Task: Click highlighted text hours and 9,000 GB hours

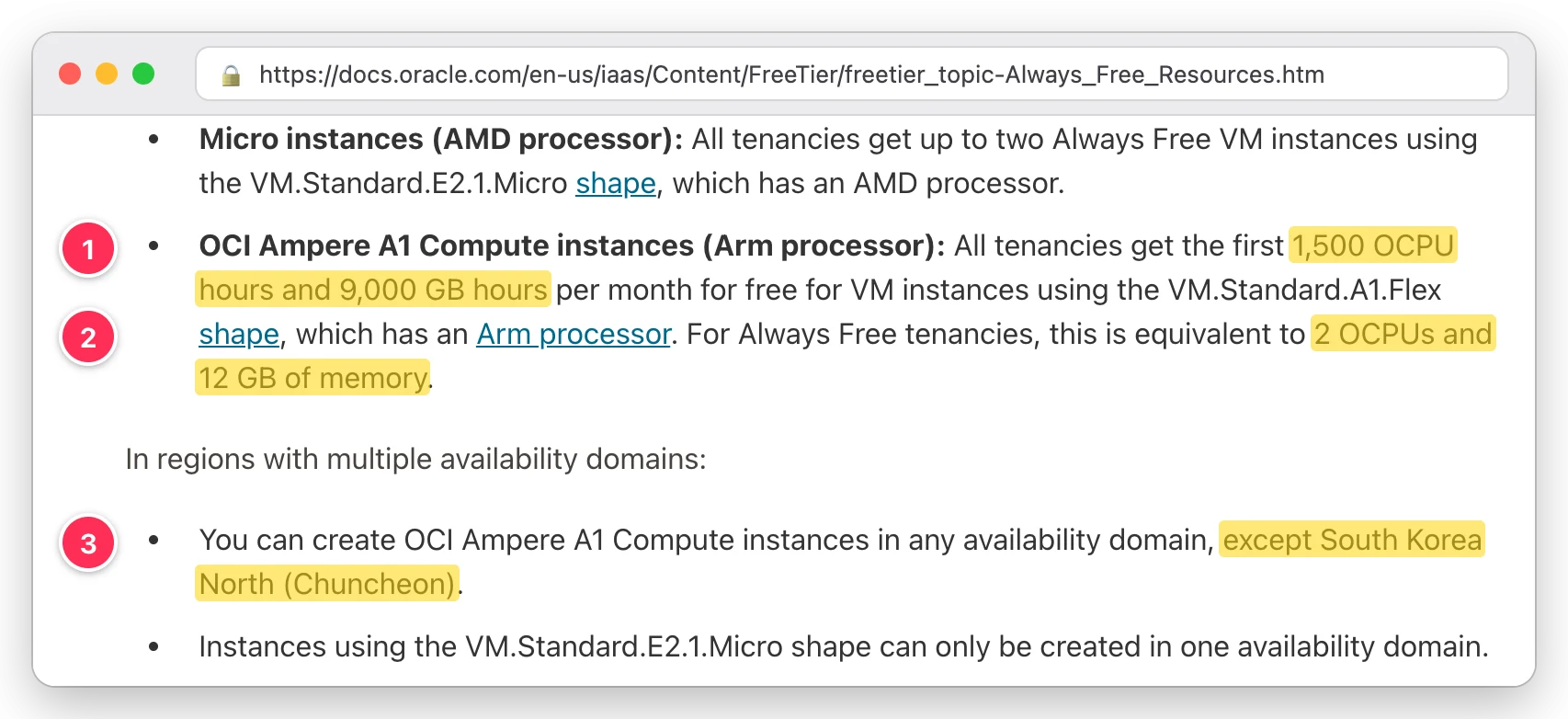Action: click(x=373, y=290)
